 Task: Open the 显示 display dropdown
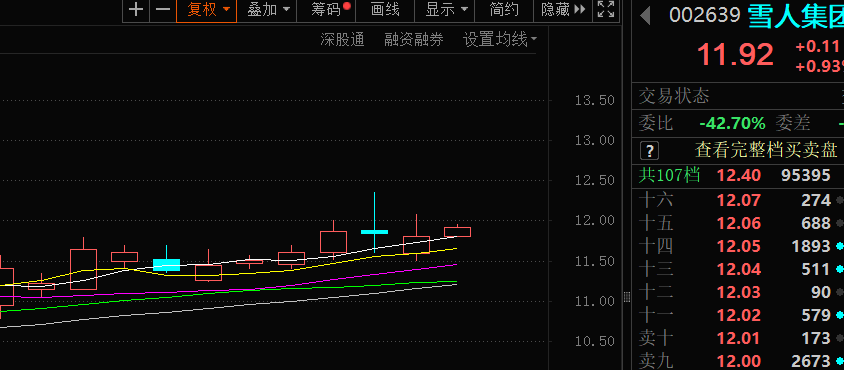pos(445,10)
